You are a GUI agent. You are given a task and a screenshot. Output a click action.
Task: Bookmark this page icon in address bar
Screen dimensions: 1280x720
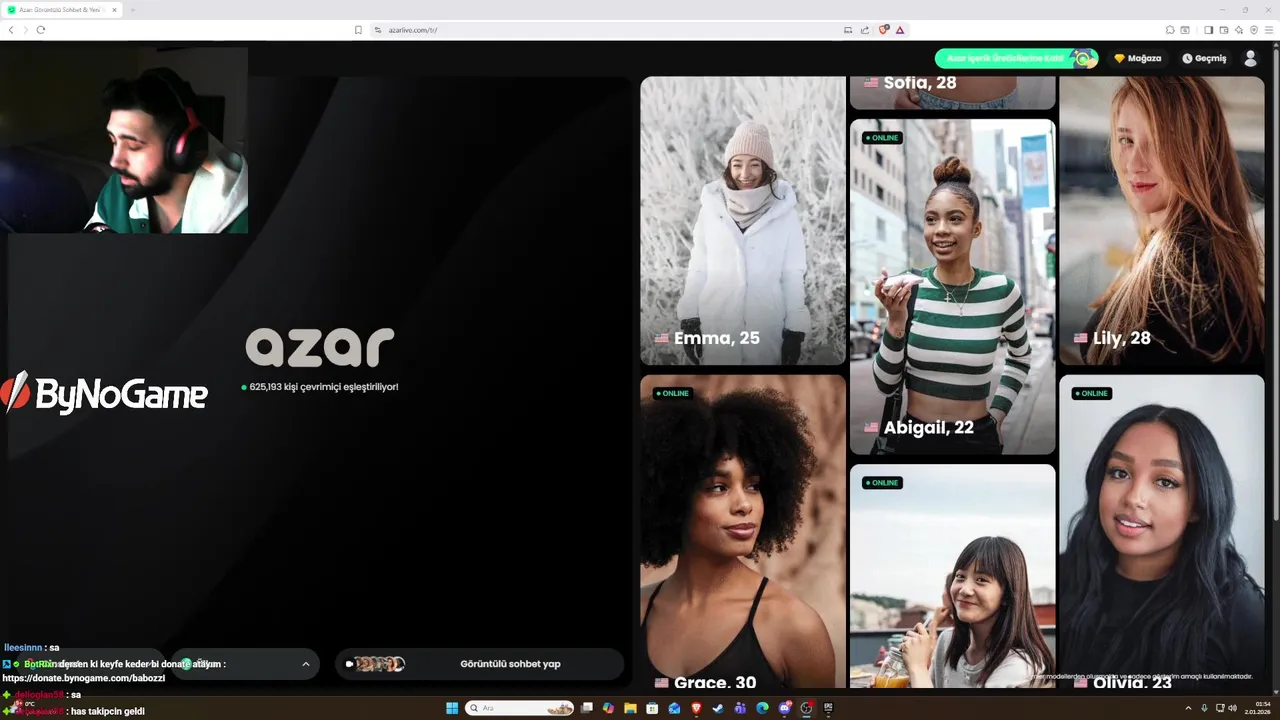358,30
